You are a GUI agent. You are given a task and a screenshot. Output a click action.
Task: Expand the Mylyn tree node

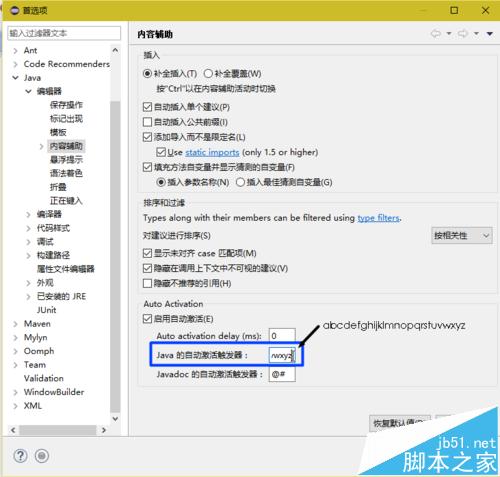tap(15, 338)
